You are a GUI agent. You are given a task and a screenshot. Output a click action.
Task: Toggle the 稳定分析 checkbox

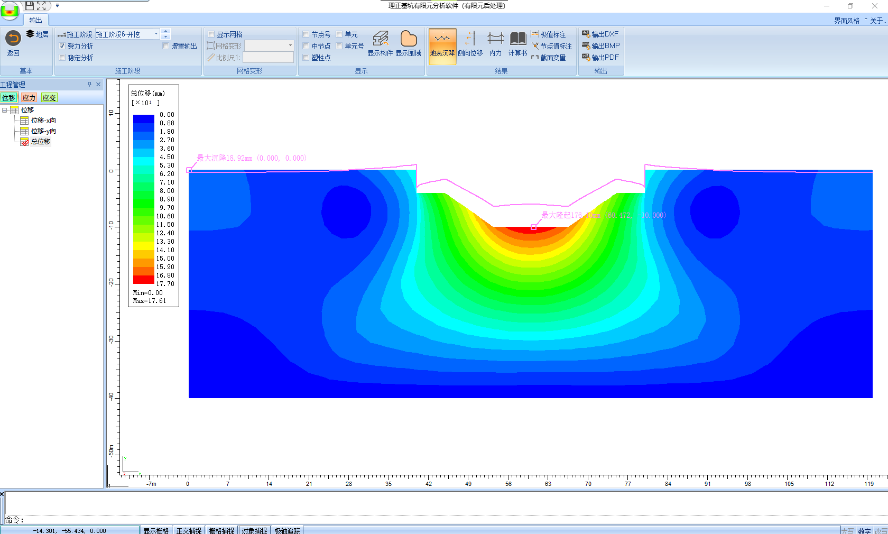coord(62,58)
